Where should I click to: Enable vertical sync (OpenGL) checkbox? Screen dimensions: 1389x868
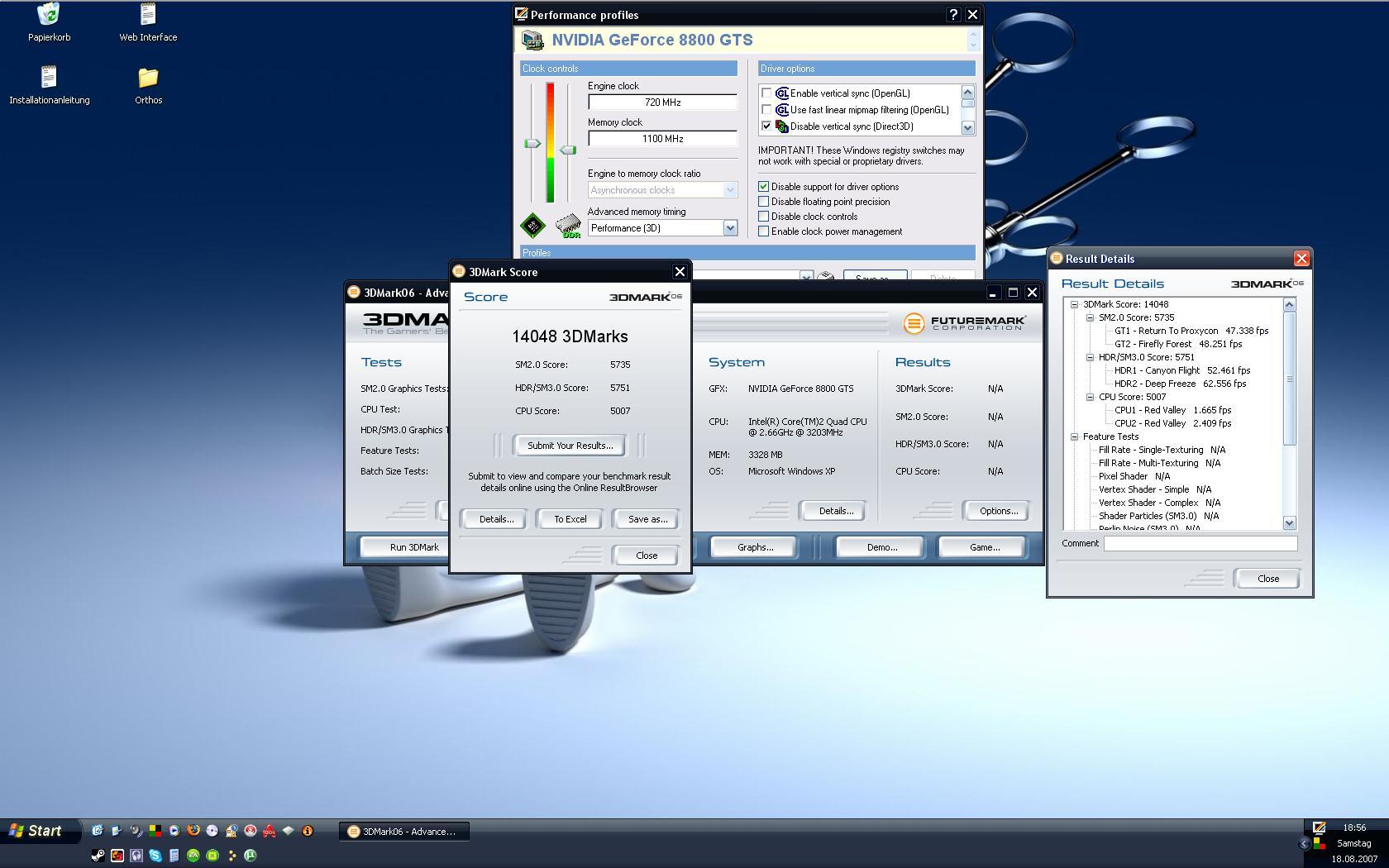coord(766,93)
